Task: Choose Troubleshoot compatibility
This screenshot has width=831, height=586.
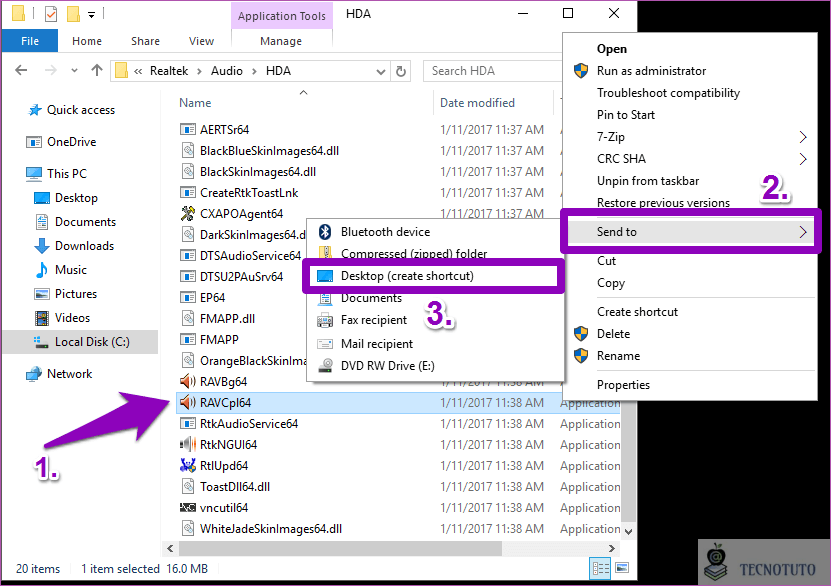Action: pos(668,93)
